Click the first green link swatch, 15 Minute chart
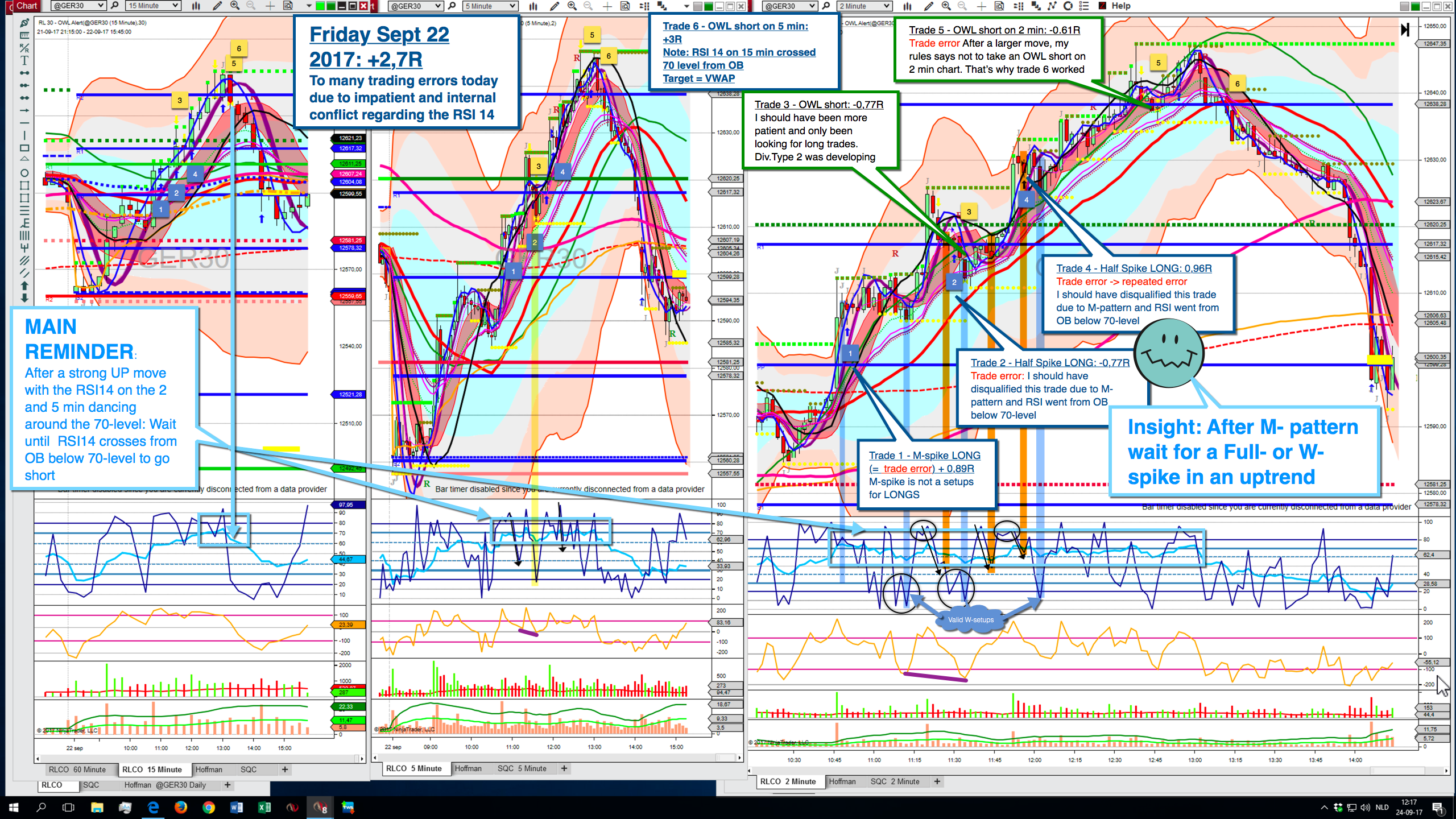Viewport: 1456px width, 819px height. click(320, 6)
